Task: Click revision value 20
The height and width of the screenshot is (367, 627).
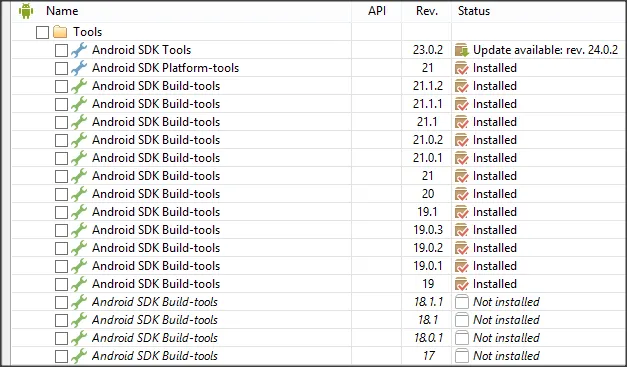Action: tap(428, 194)
